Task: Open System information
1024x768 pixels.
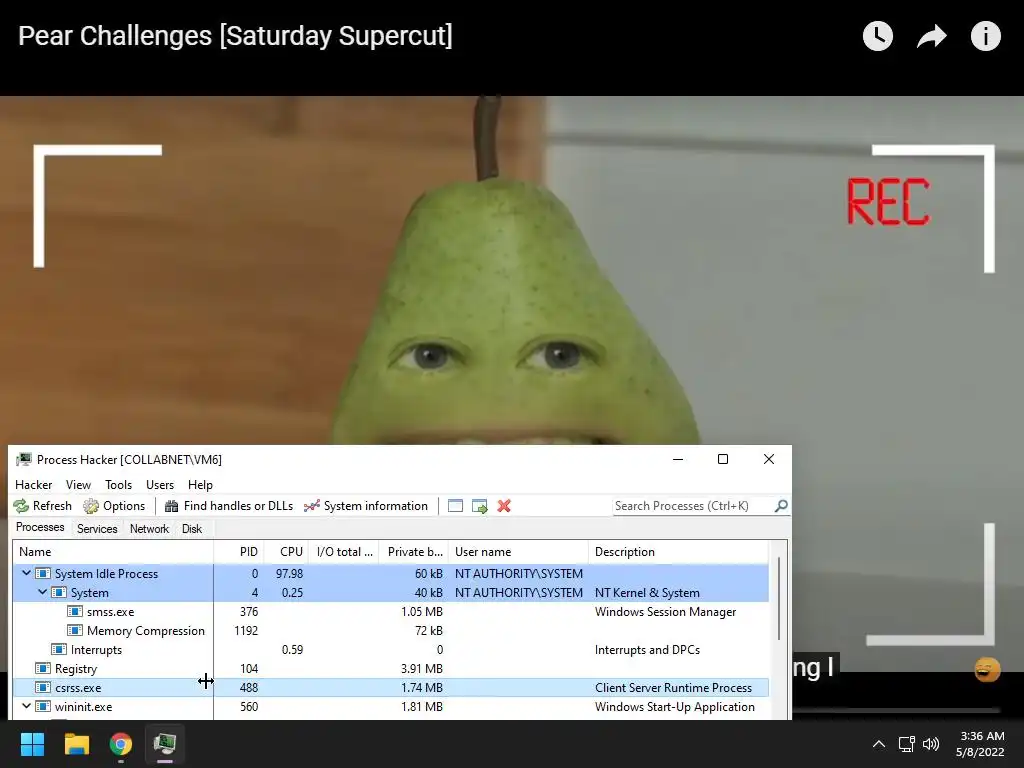Action: [366, 506]
